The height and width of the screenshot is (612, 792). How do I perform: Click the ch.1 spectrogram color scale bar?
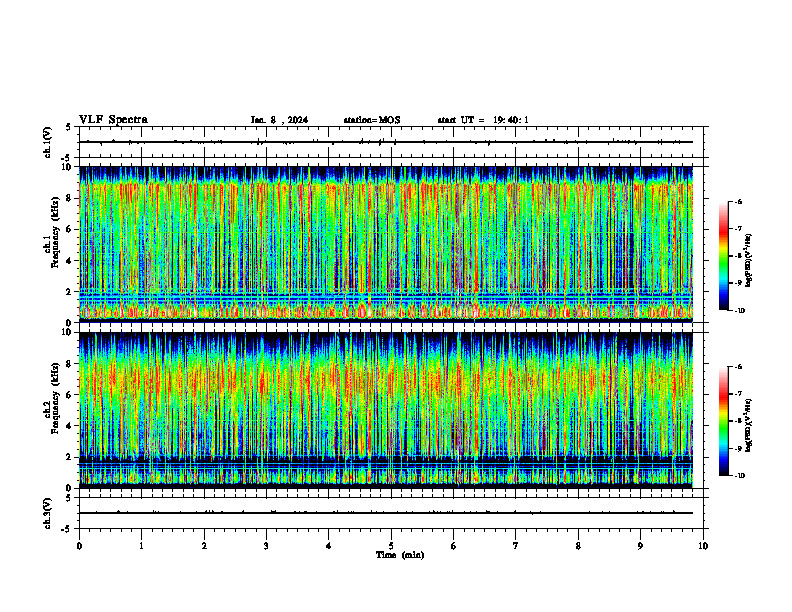pyautogui.click(x=723, y=256)
